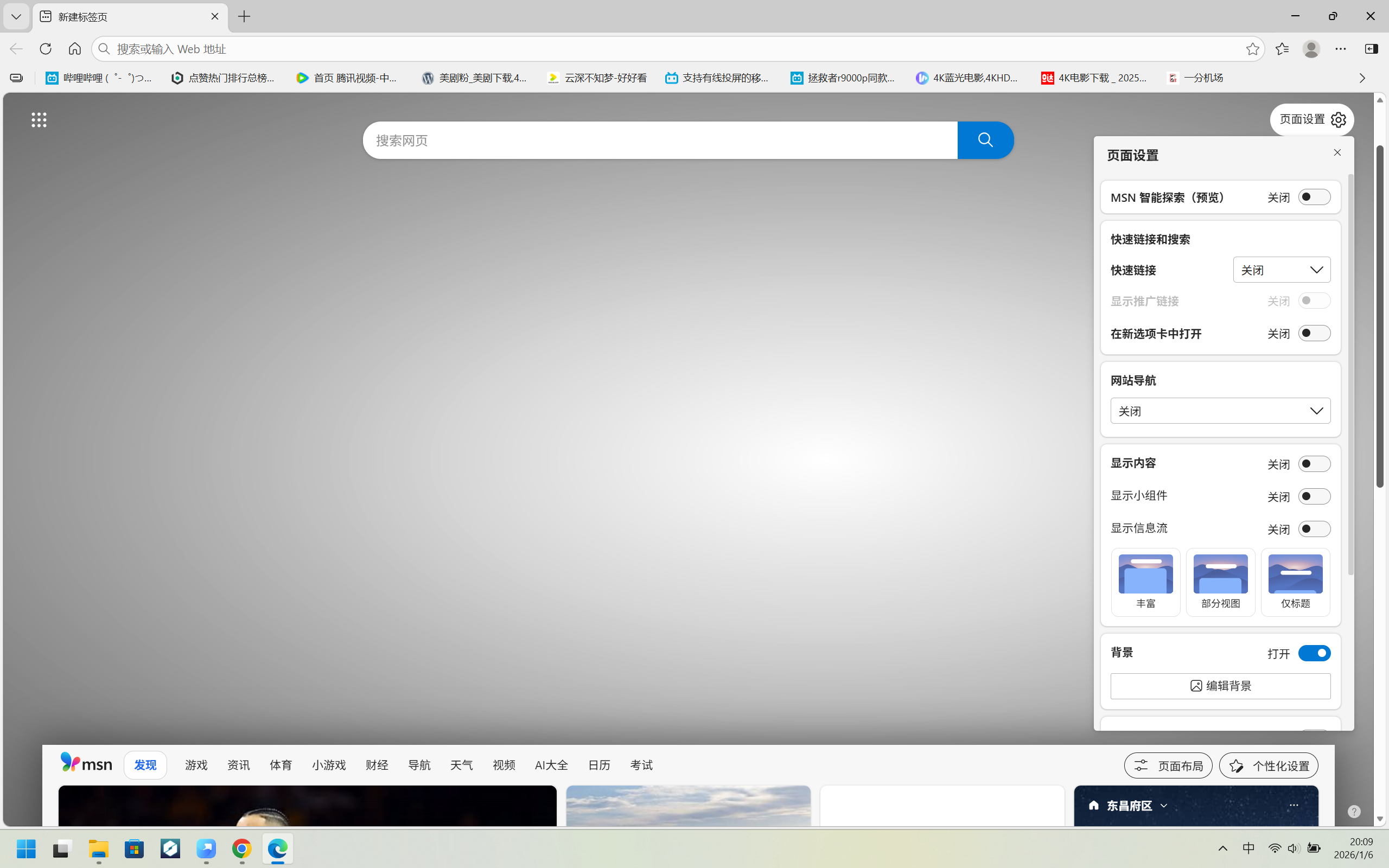Click the blue search magnifier button
This screenshot has height=868, width=1389.
point(985,140)
